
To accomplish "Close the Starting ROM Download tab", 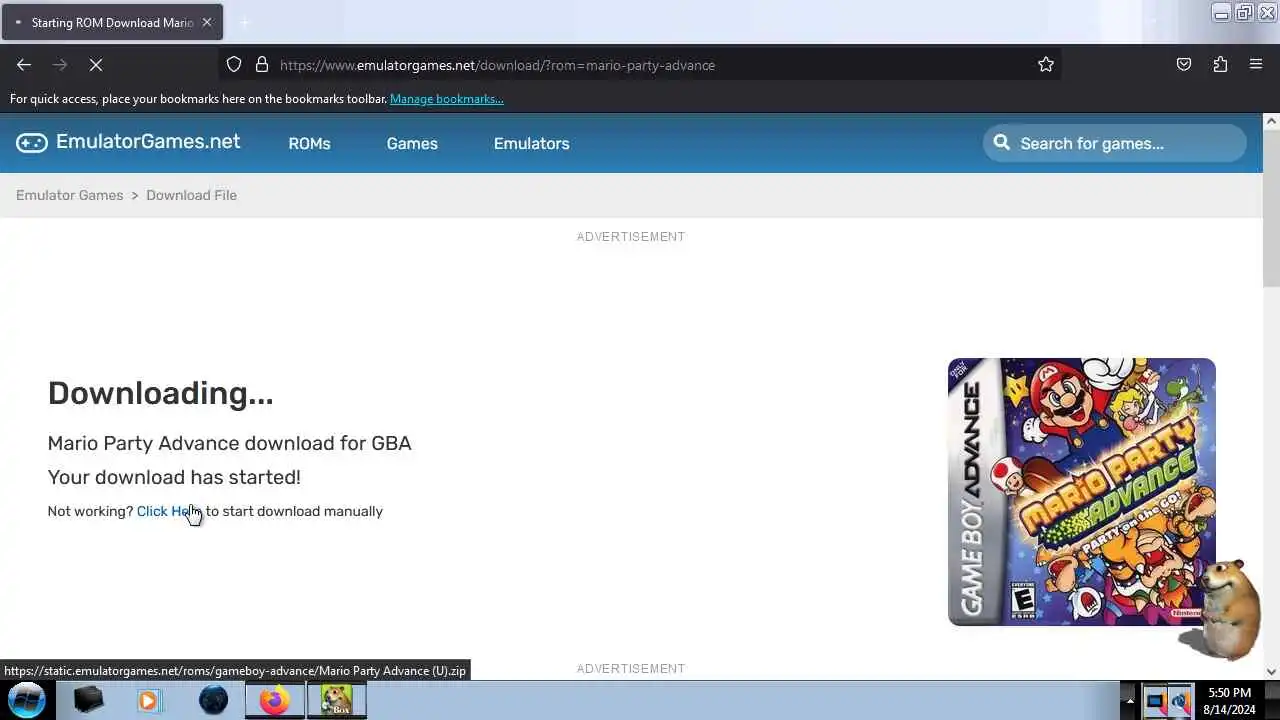I will pyautogui.click(x=207, y=22).
